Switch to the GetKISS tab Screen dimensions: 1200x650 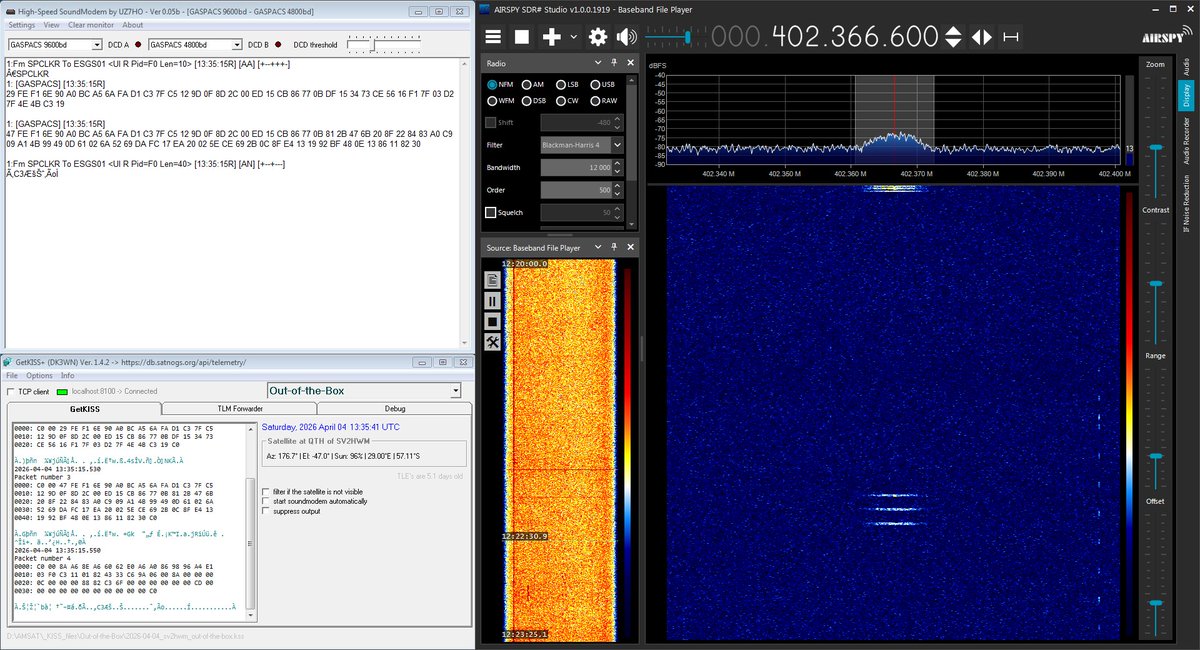click(84, 409)
